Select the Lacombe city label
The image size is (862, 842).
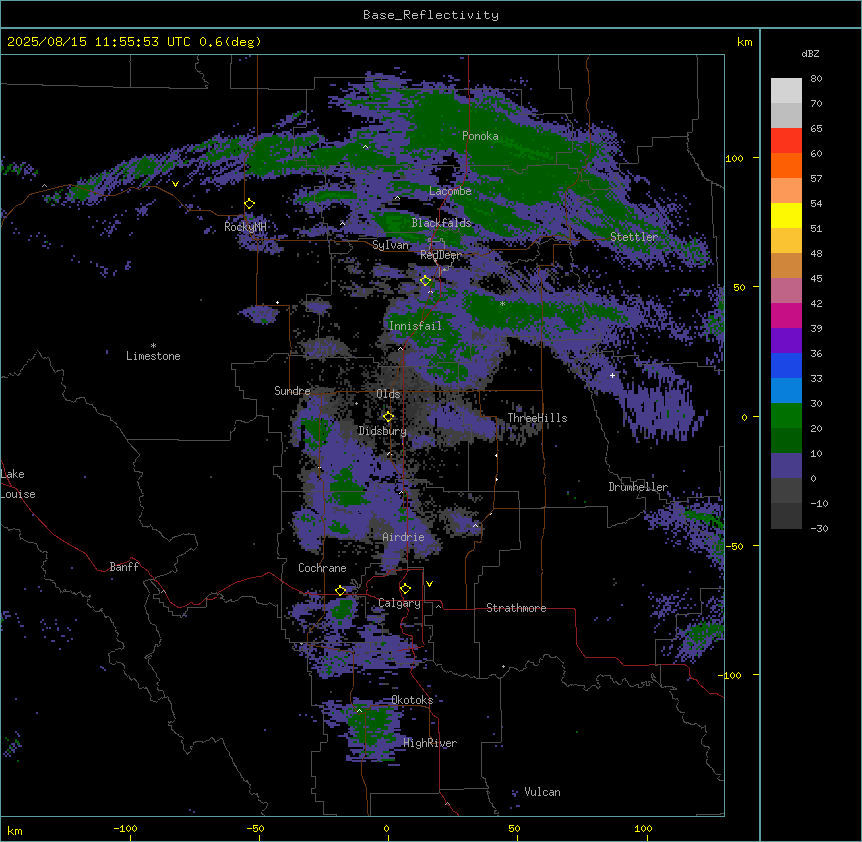point(450,191)
